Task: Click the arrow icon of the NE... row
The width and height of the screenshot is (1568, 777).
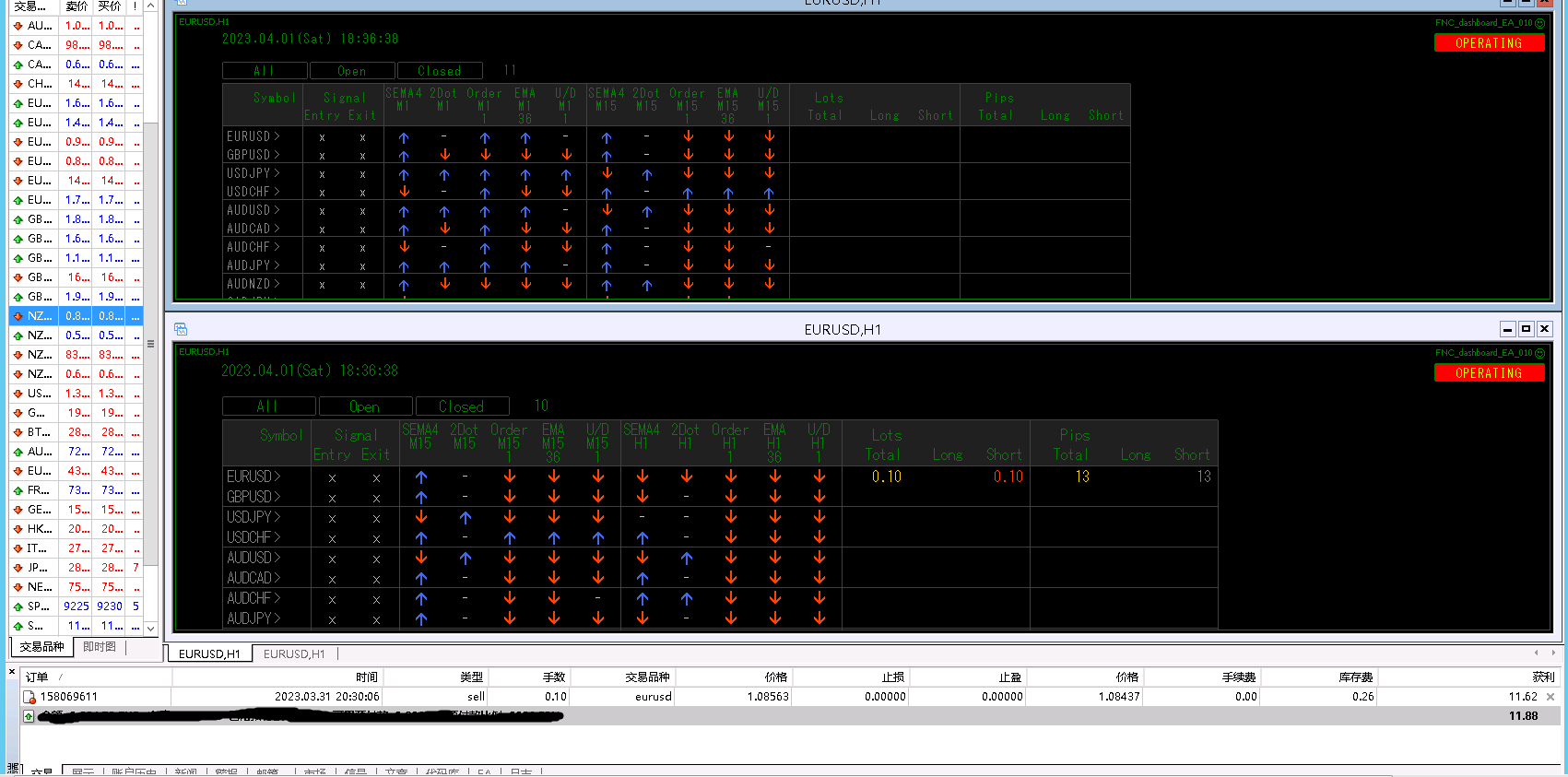Action: pyautogui.click(x=18, y=587)
